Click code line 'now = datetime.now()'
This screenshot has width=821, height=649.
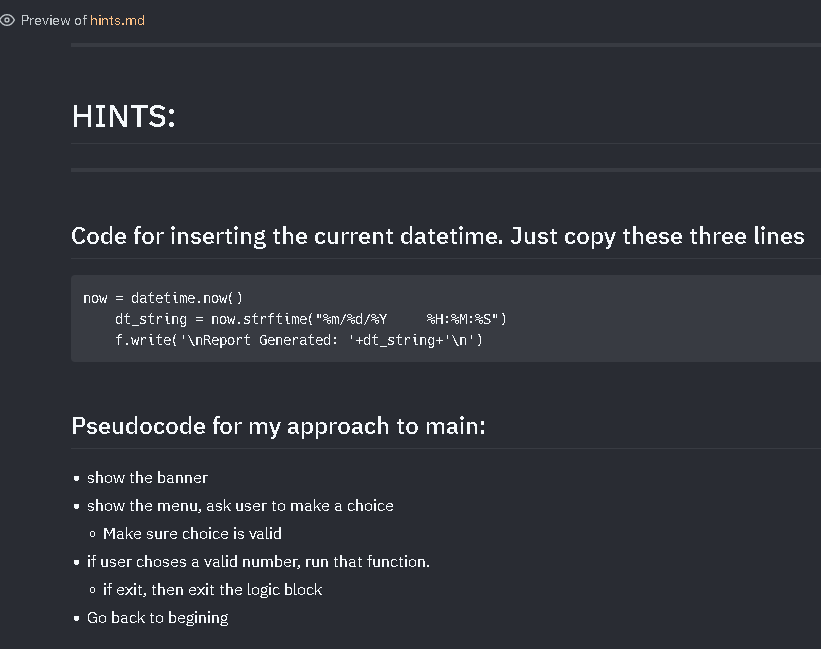(163, 298)
